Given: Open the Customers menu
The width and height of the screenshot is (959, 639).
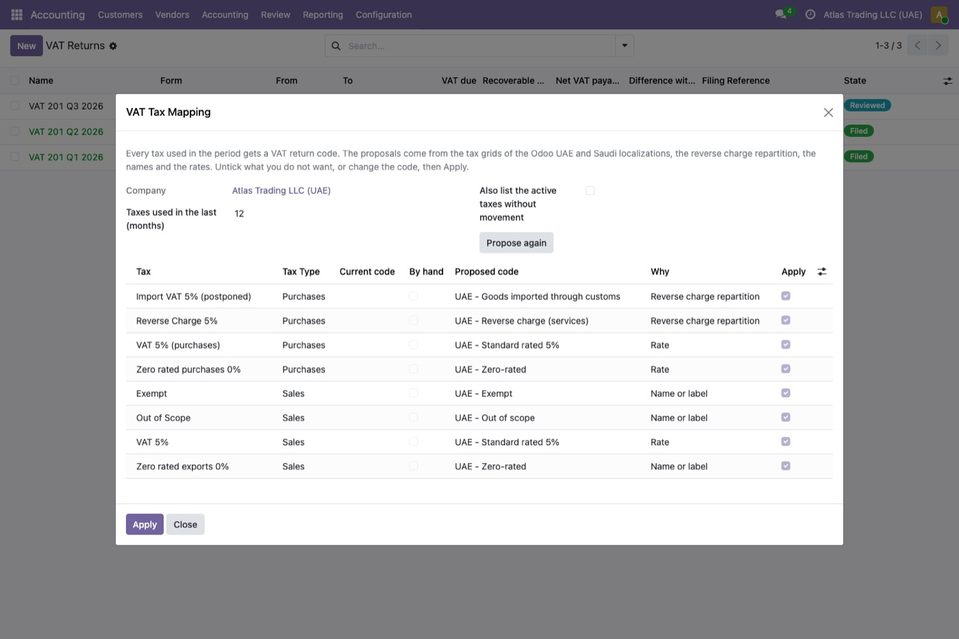Looking at the screenshot, I should coord(120,15).
